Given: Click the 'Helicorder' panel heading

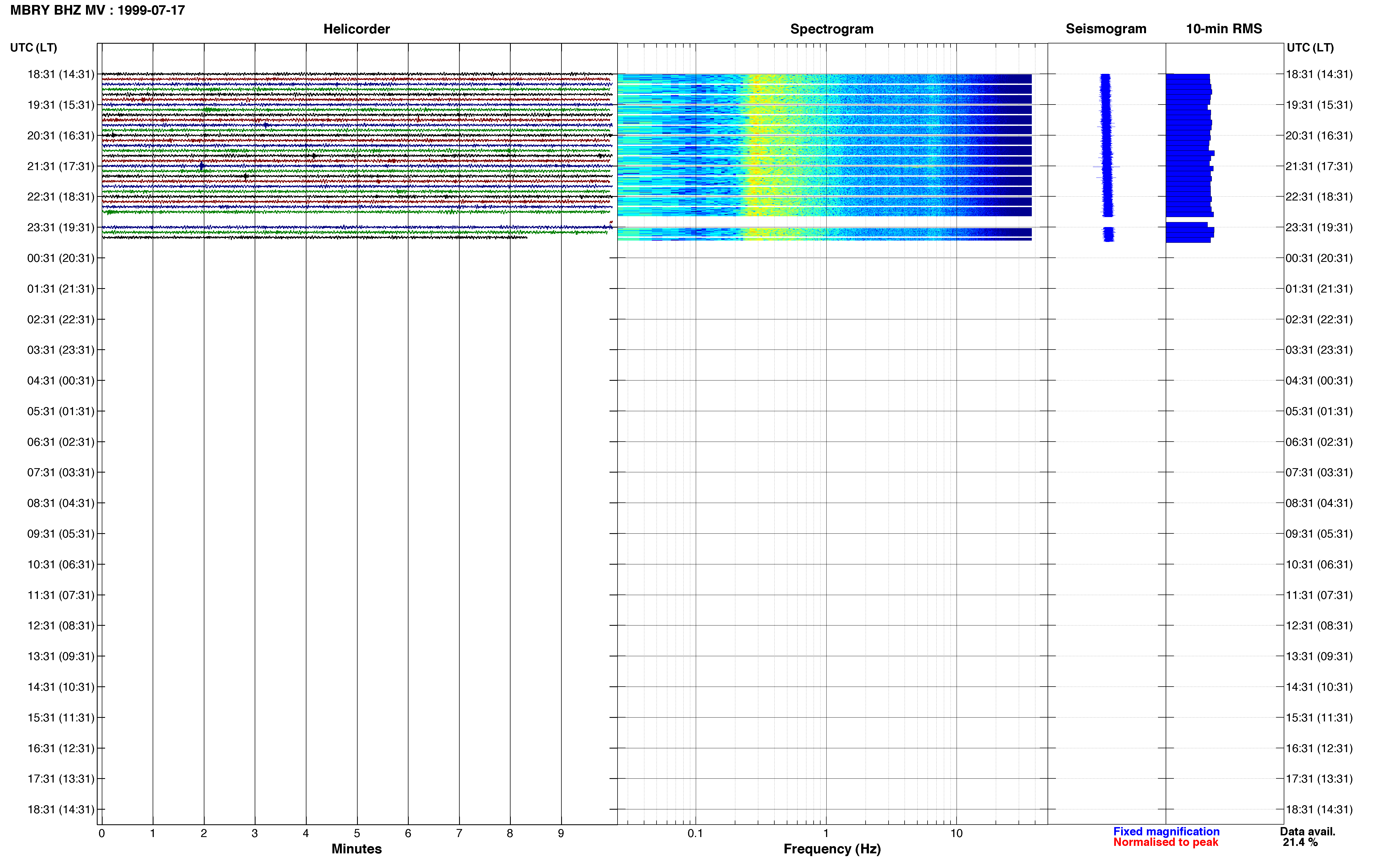Looking at the screenshot, I should pyautogui.click(x=356, y=29).
